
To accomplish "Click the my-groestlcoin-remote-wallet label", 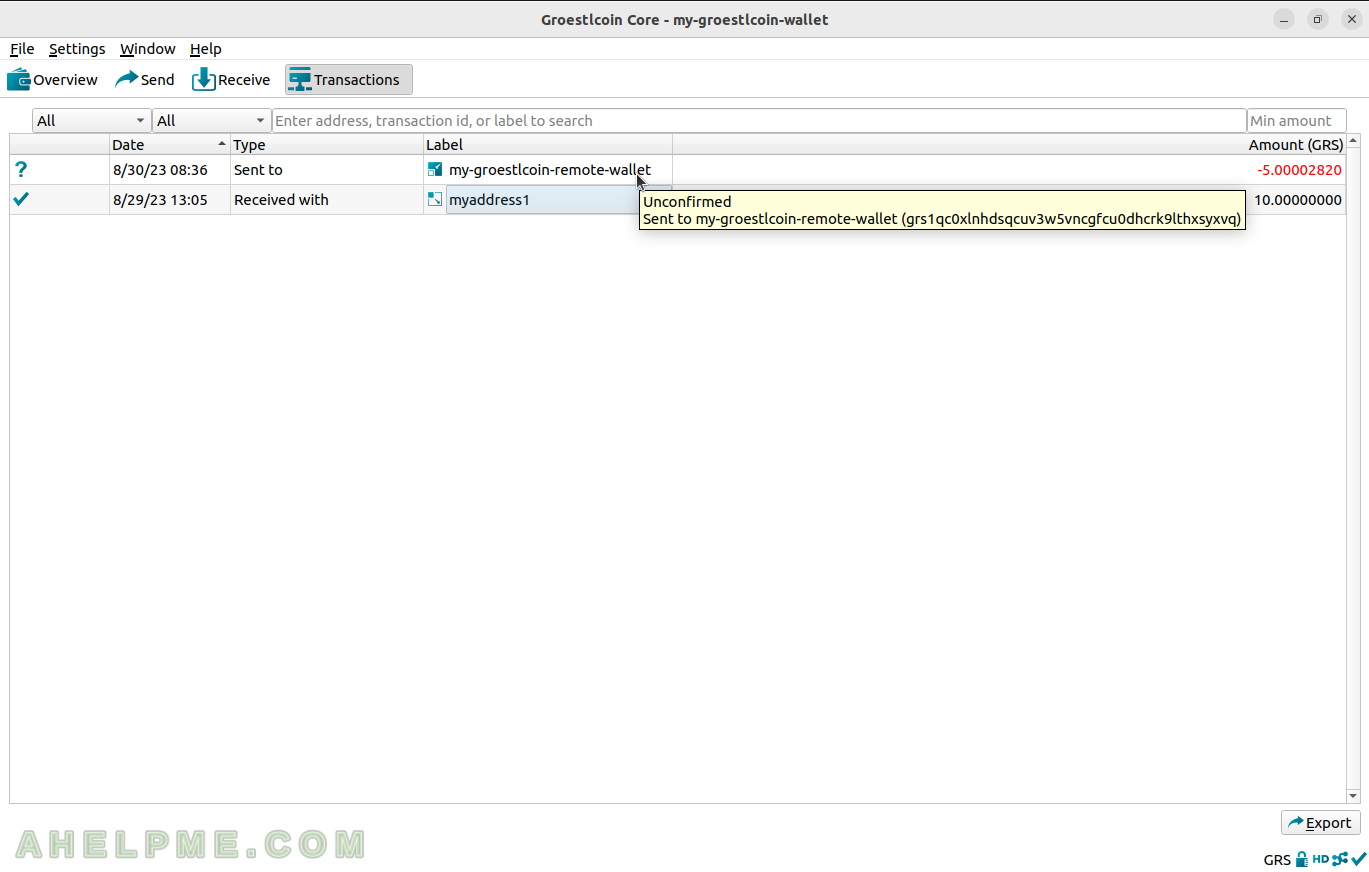I will pos(549,170).
